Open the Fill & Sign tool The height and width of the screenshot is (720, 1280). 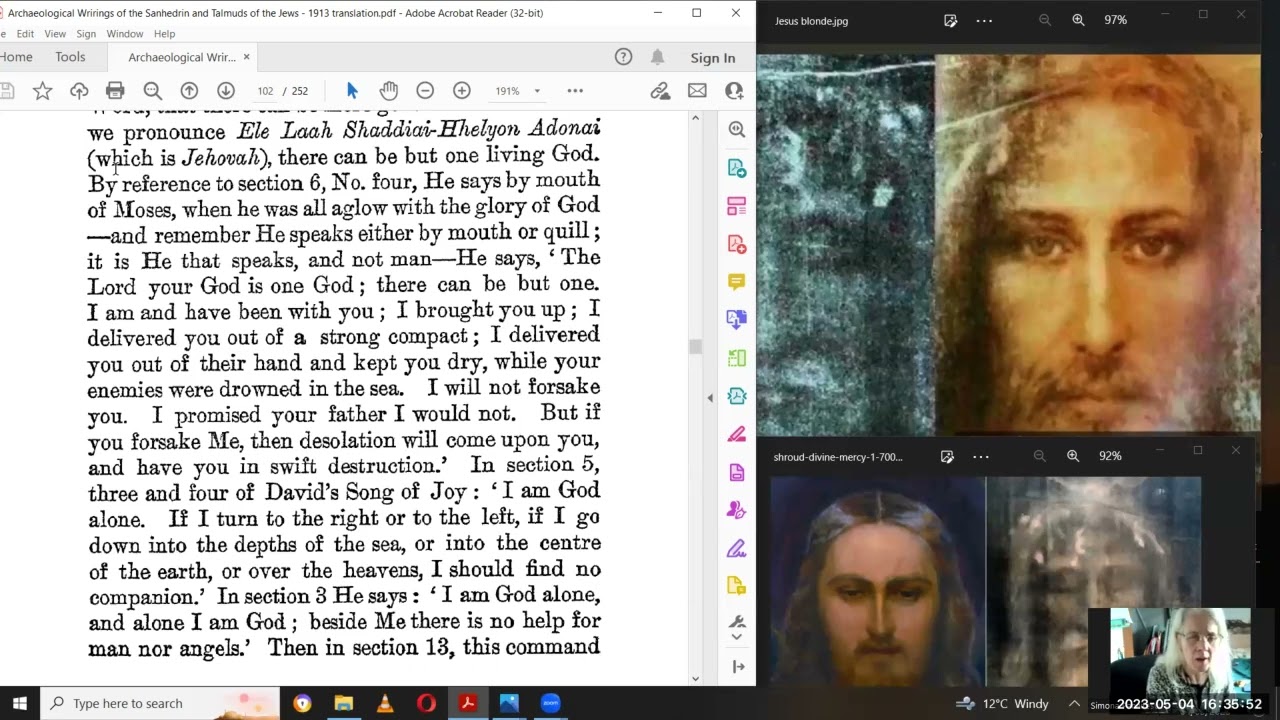[x=737, y=548]
